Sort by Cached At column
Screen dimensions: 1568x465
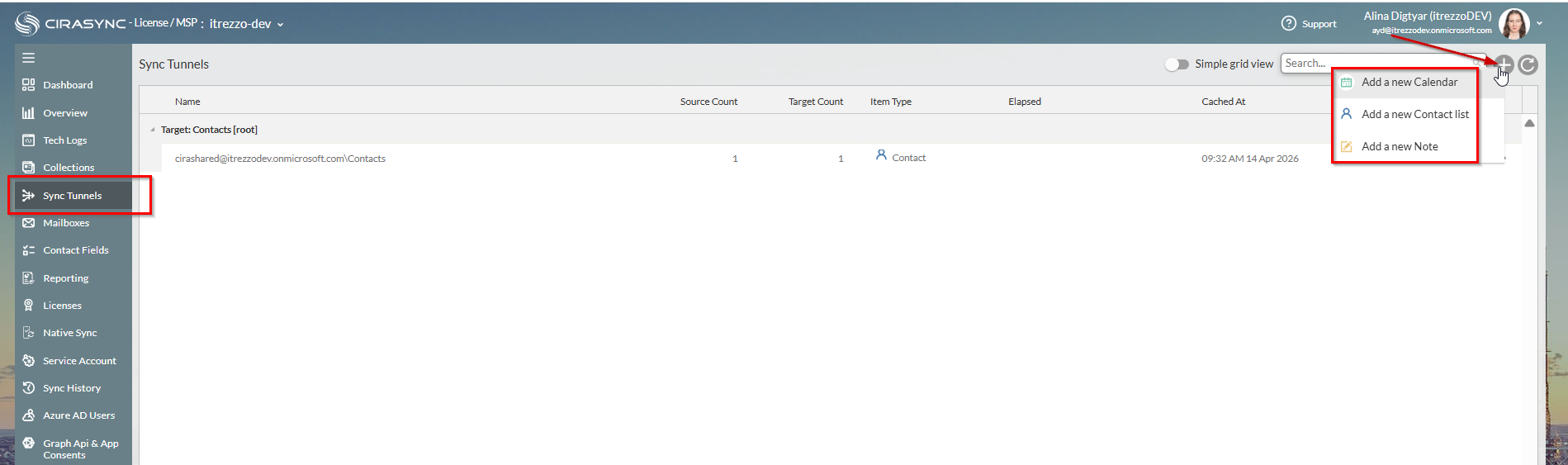pyautogui.click(x=1224, y=102)
